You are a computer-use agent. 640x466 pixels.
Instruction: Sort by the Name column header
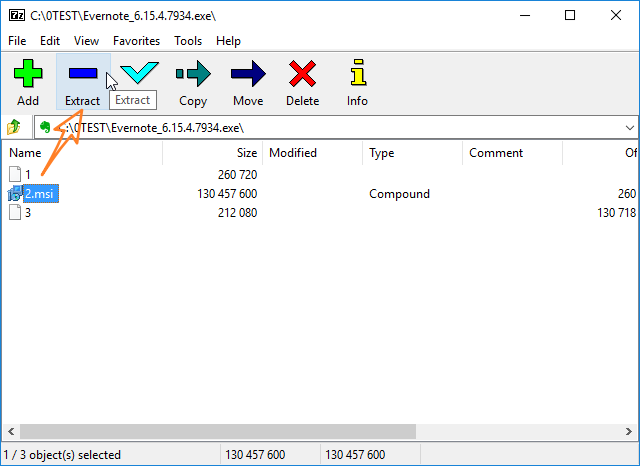82,153
